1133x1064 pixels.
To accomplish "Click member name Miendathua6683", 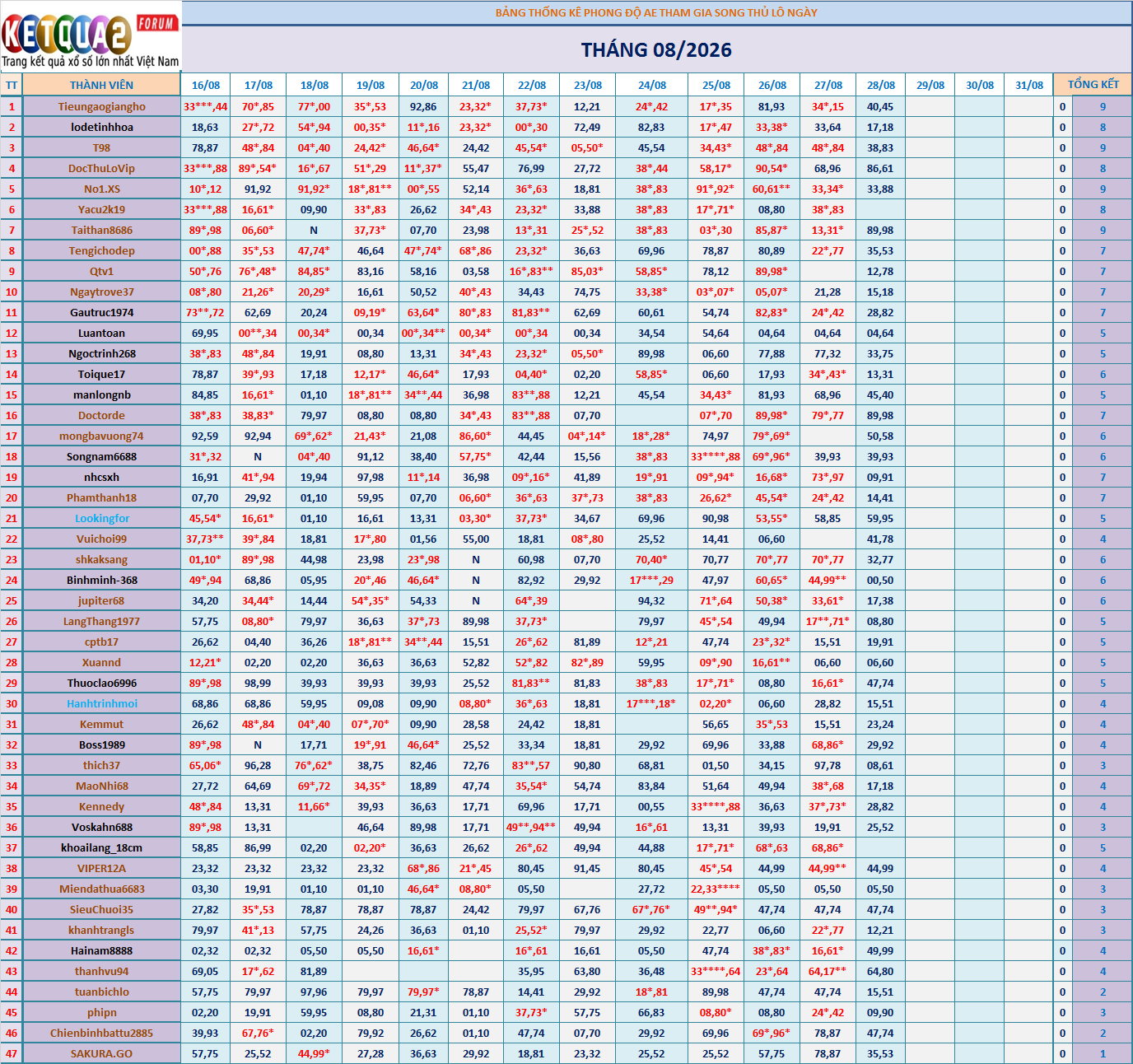I will click(101, 889).
